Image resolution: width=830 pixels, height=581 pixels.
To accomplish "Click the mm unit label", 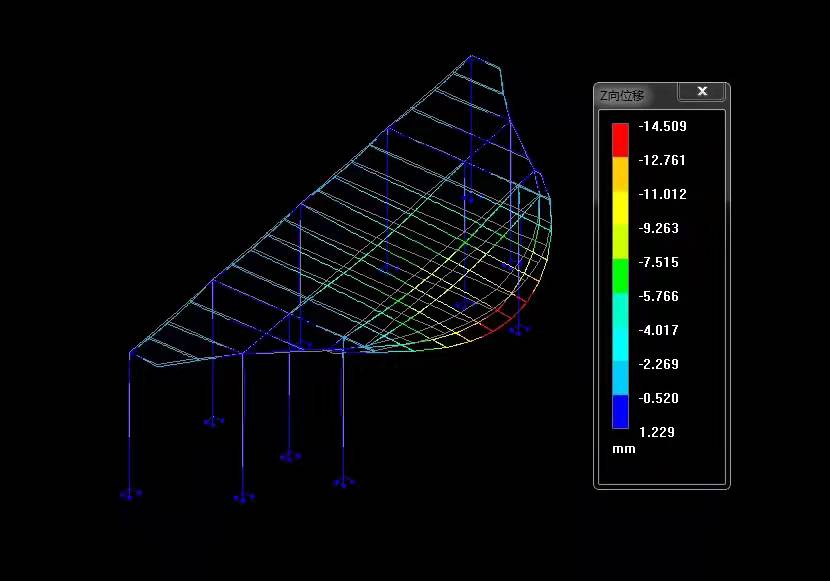I will click(624, 449).
